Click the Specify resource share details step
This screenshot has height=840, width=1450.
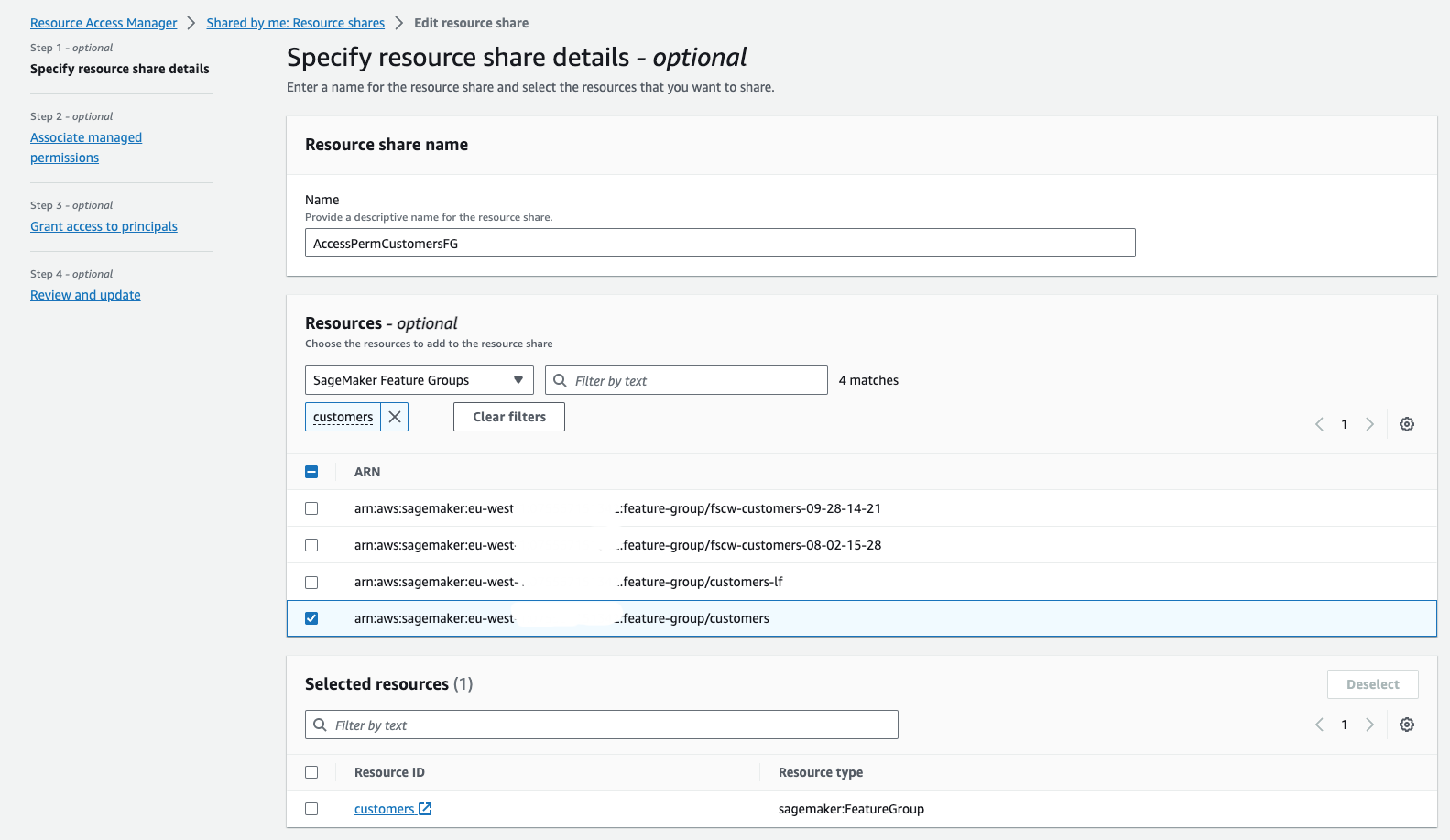click(120, 69)
